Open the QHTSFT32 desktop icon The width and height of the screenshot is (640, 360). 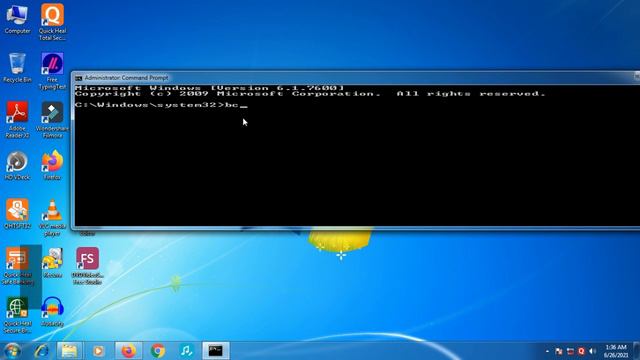click(17, 214)
